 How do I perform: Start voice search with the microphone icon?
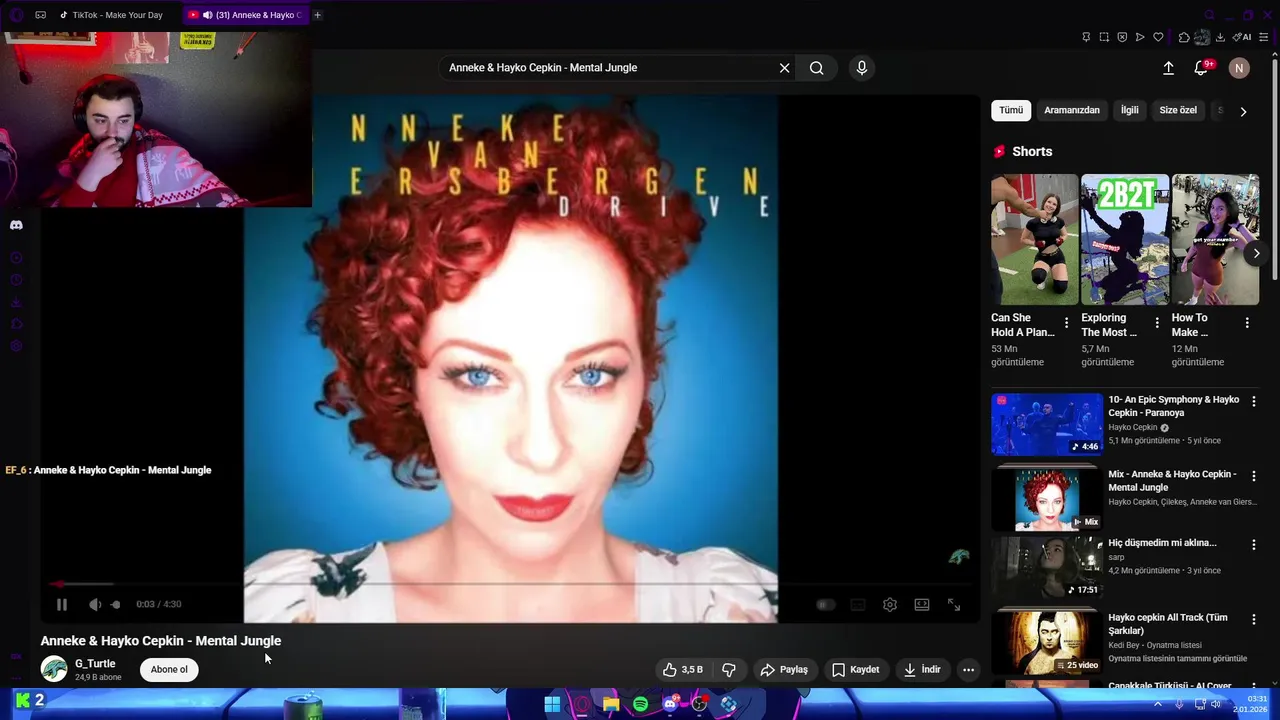(x=862, y=68)
